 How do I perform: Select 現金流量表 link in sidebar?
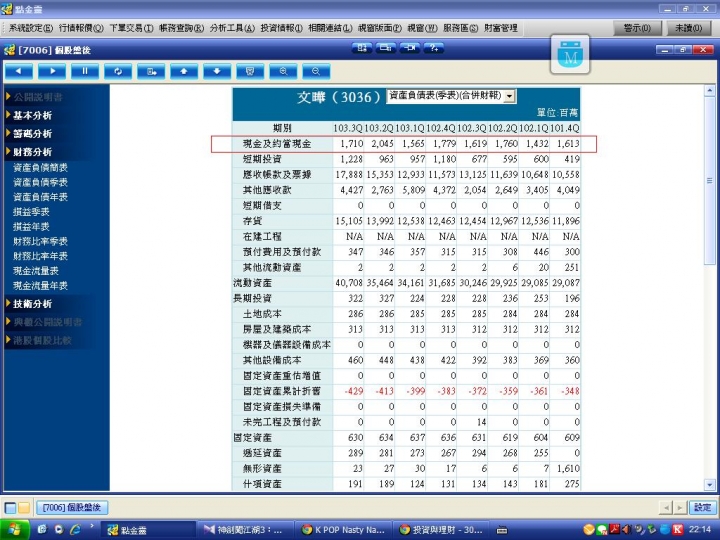[x=36, y=270]
